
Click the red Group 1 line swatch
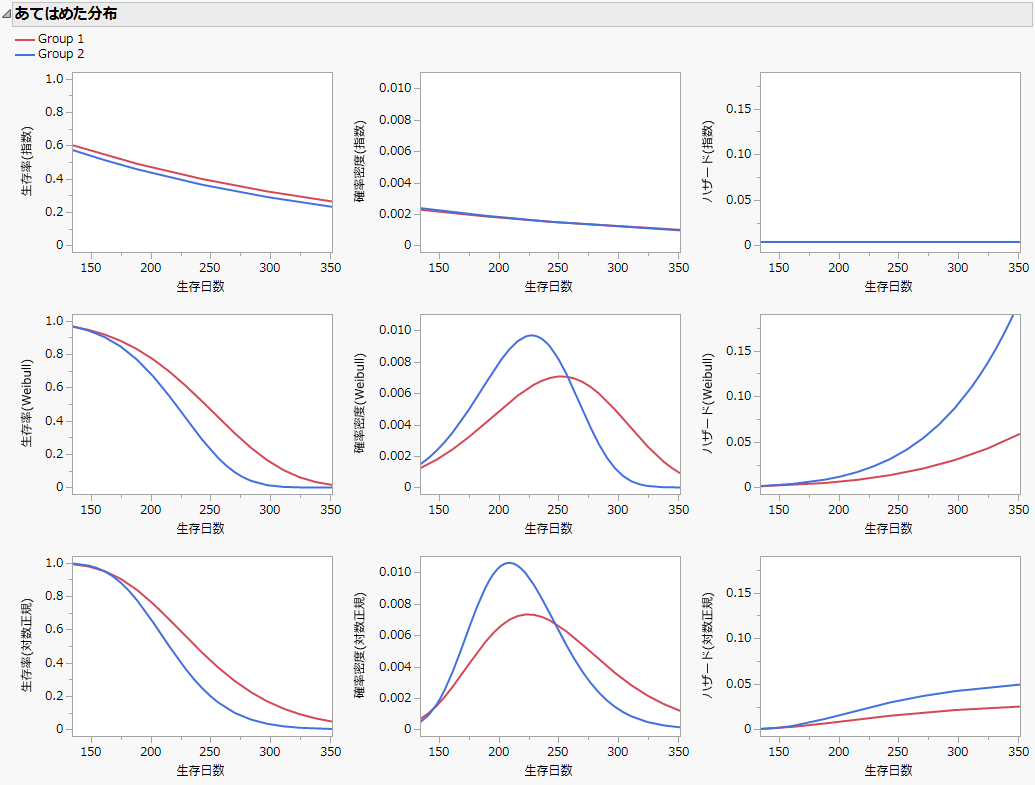27,39
